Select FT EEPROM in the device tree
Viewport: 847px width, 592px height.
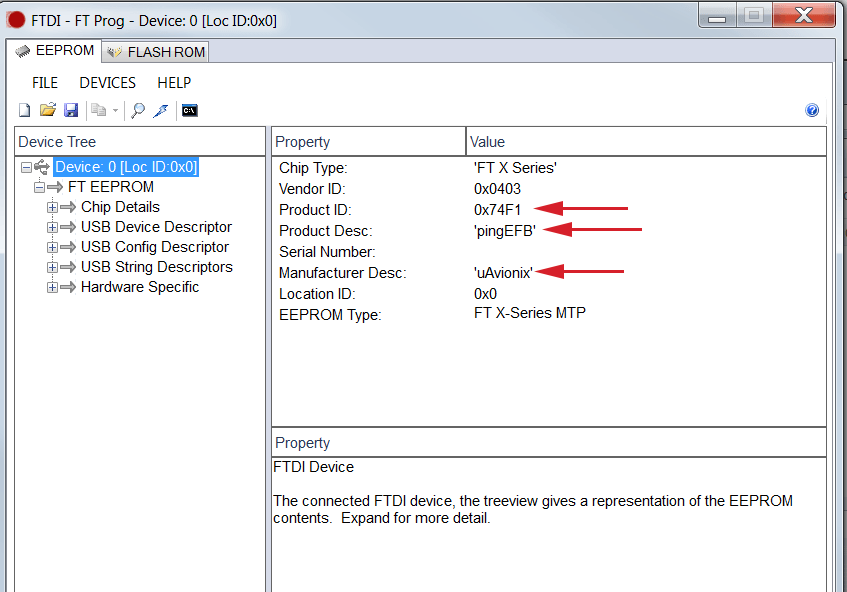tap(111, 187)
